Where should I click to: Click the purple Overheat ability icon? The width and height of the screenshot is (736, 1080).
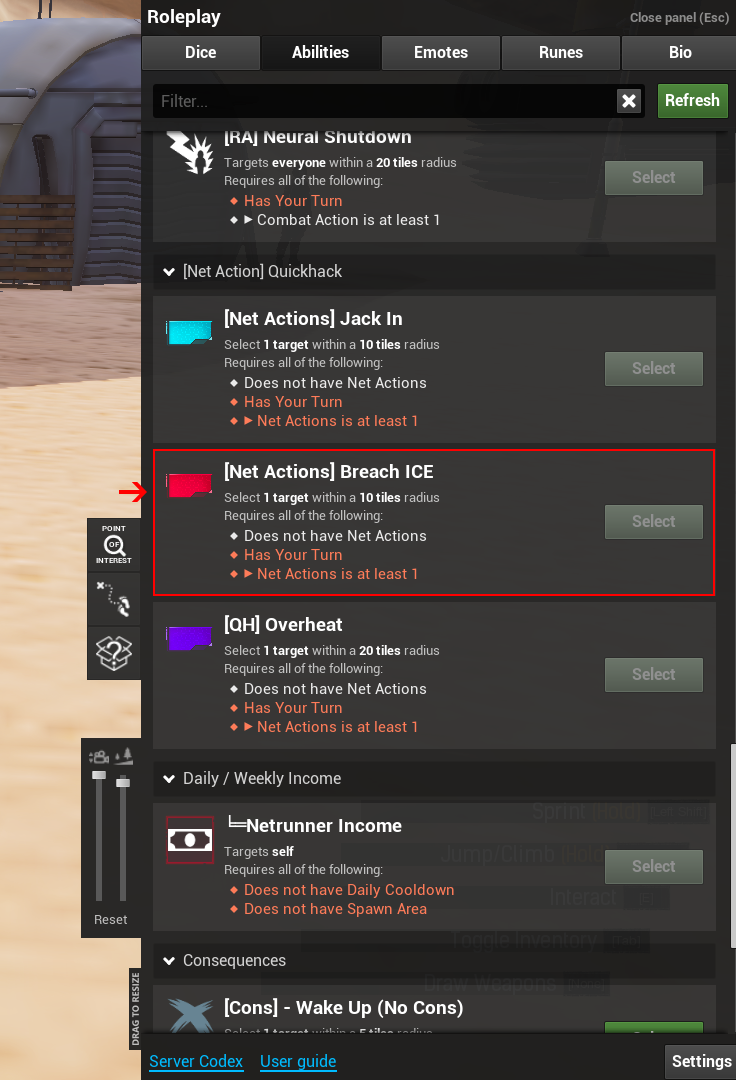[189, 638]
